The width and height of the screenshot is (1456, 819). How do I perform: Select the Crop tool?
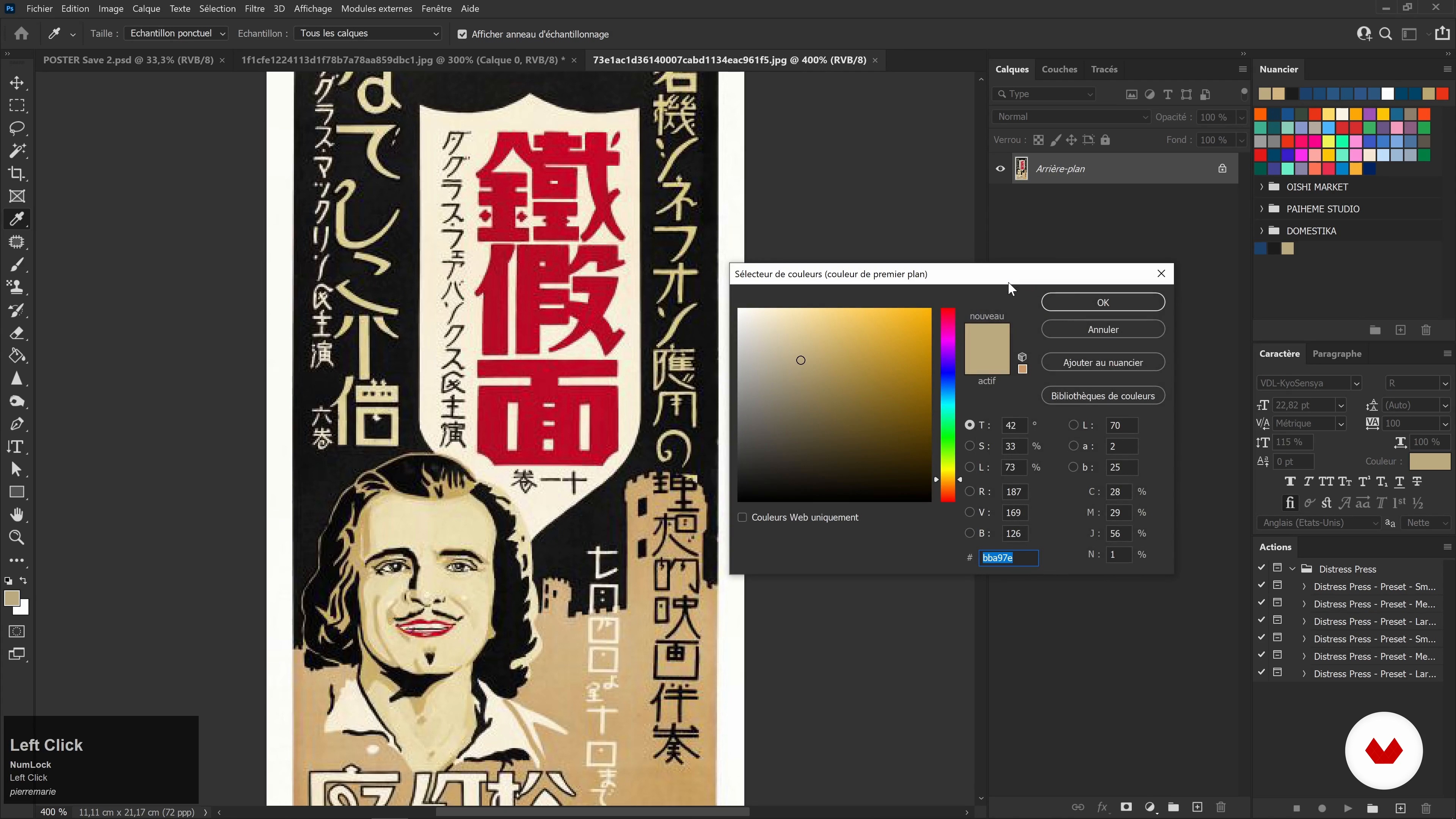(x=17, y=174)
